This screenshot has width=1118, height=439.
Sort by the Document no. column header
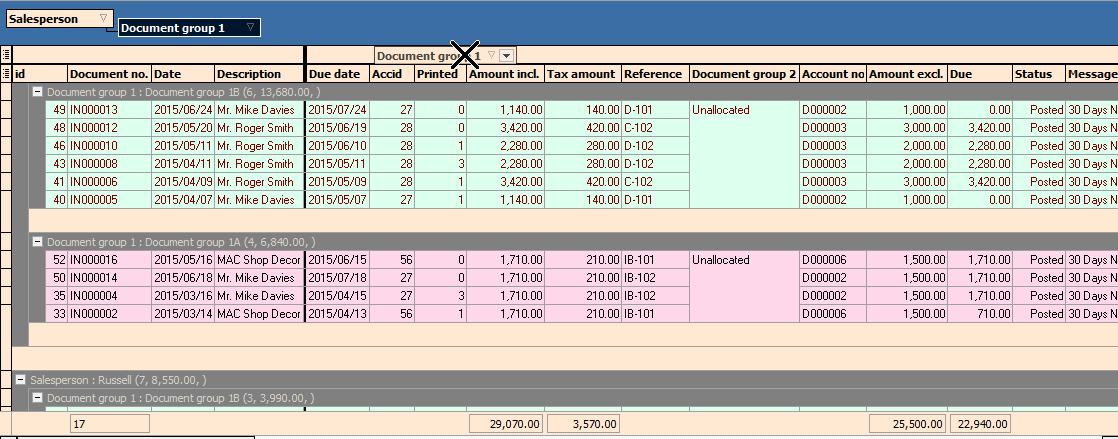click(108, 74)
